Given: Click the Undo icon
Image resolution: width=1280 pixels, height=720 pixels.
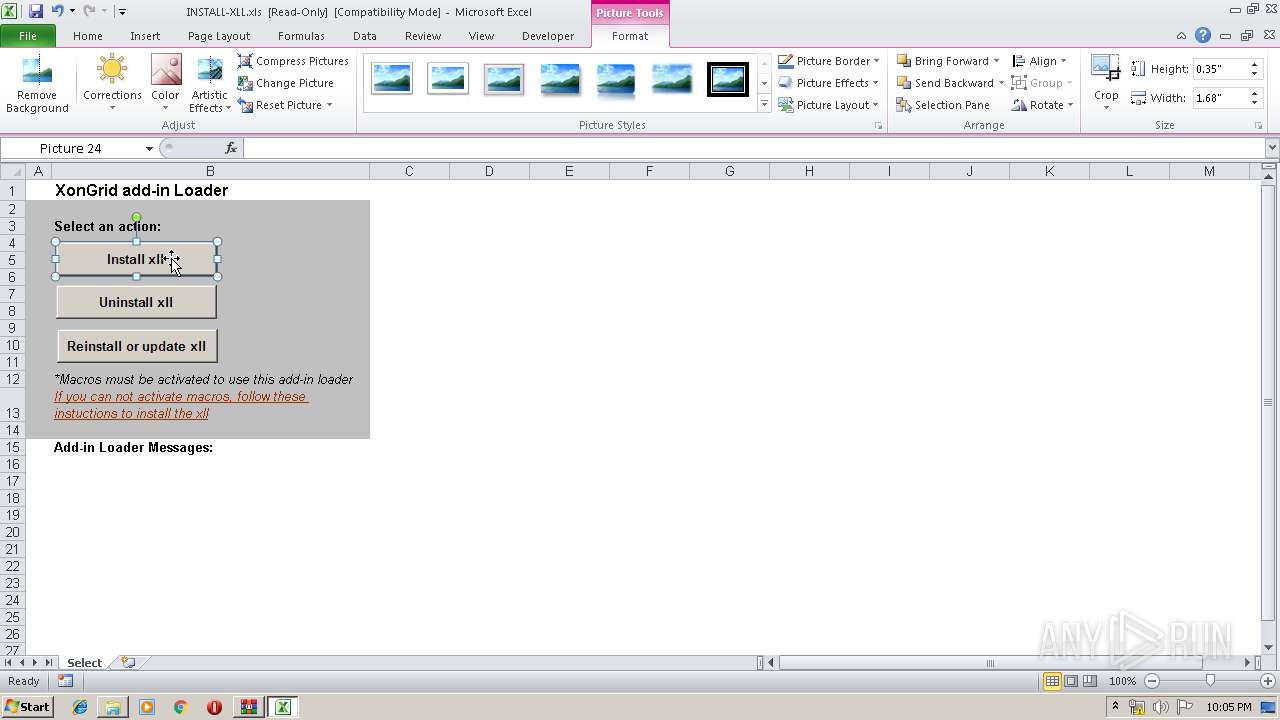Looking at the screenshot, I should click(x=57, y=11).
